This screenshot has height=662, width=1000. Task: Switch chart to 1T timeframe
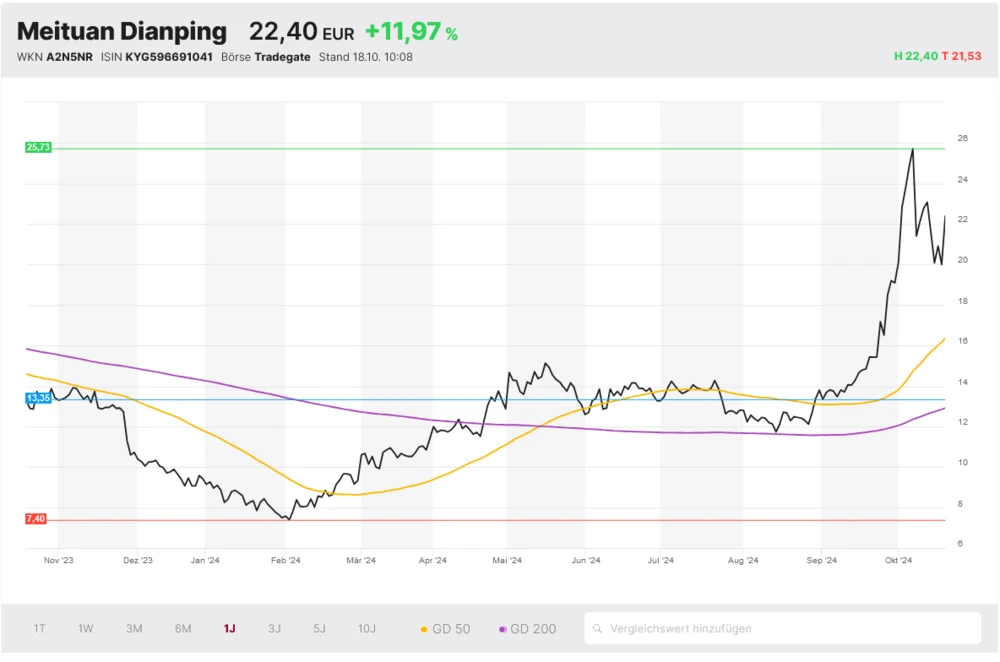coord(39,629)
